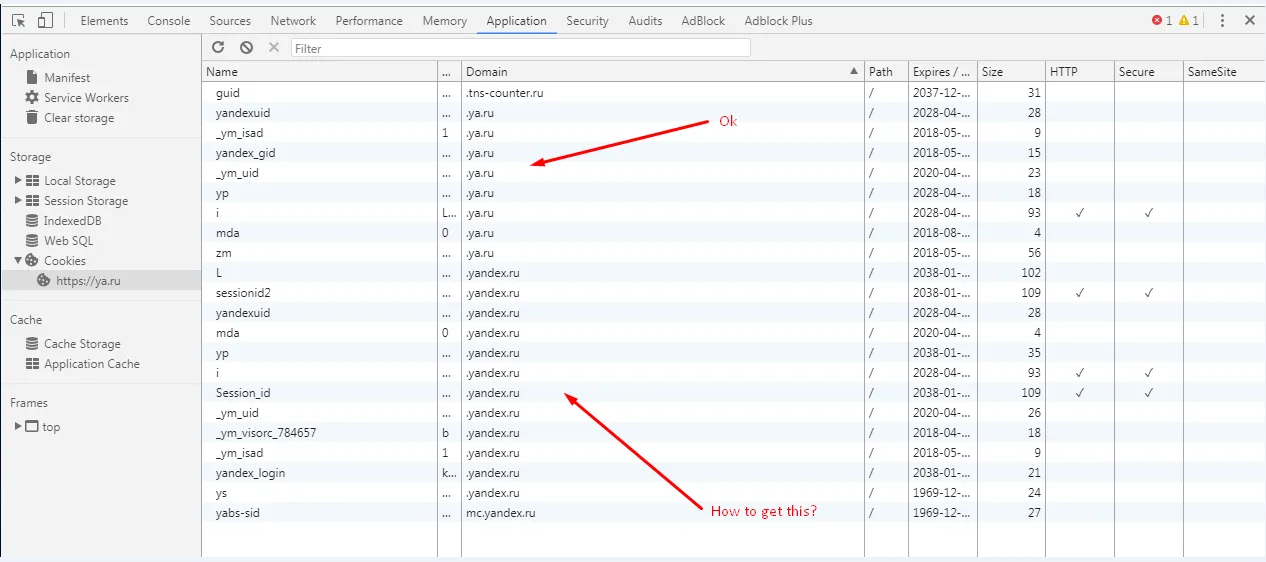Select Cookies node in sidebar
Screen dimensions: 1266x562
pyautogui.click(x=65, y=260)
